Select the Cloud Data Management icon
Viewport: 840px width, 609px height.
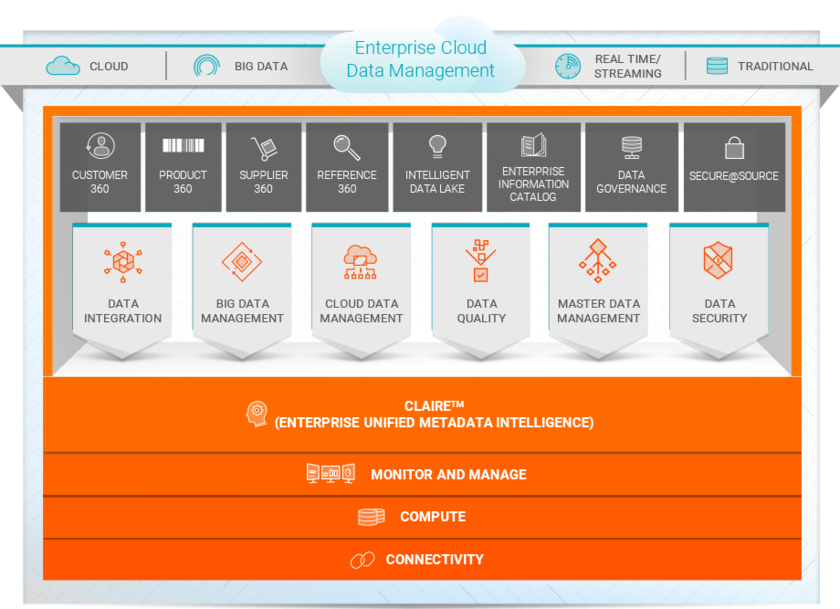362,261
